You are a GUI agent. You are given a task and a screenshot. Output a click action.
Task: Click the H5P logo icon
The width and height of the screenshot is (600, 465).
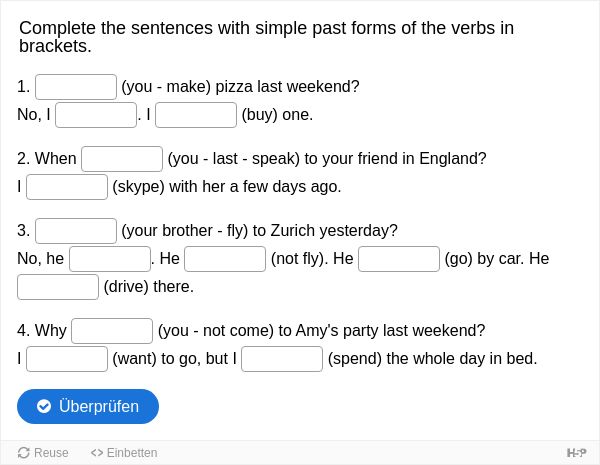576,453
